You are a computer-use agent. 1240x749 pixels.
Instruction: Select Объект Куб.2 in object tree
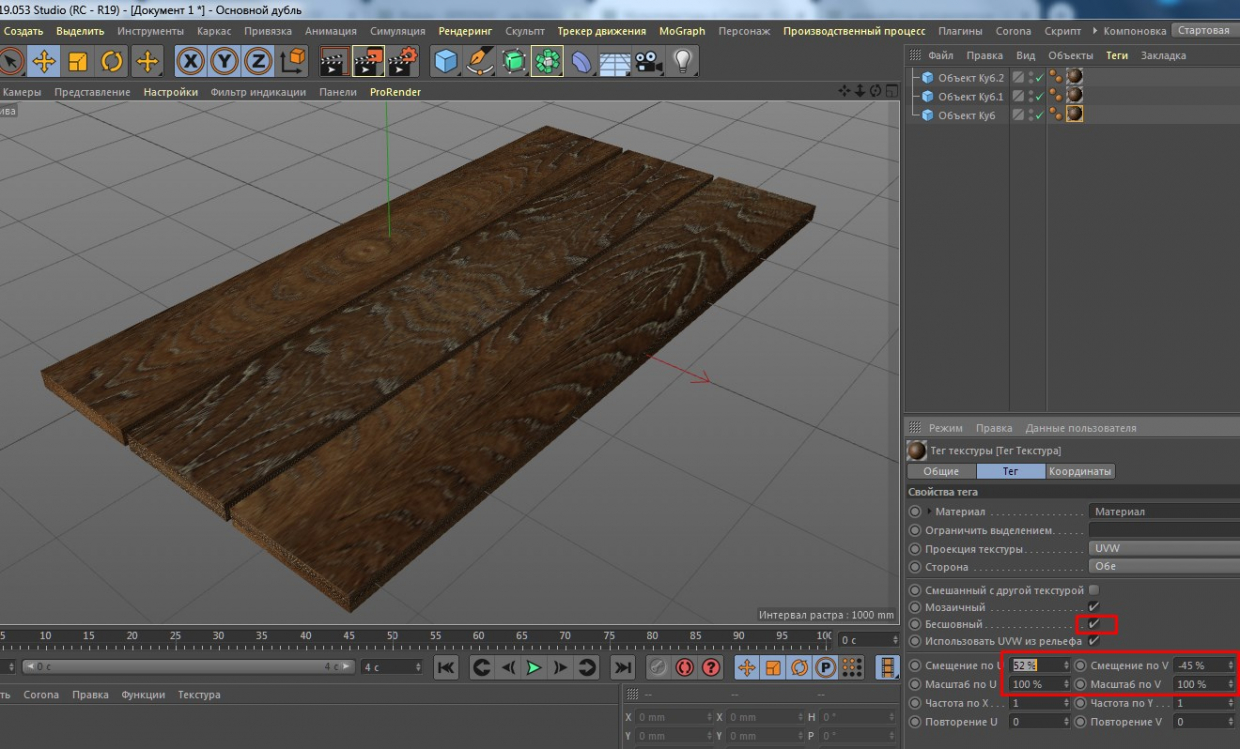tap(970, 77)
